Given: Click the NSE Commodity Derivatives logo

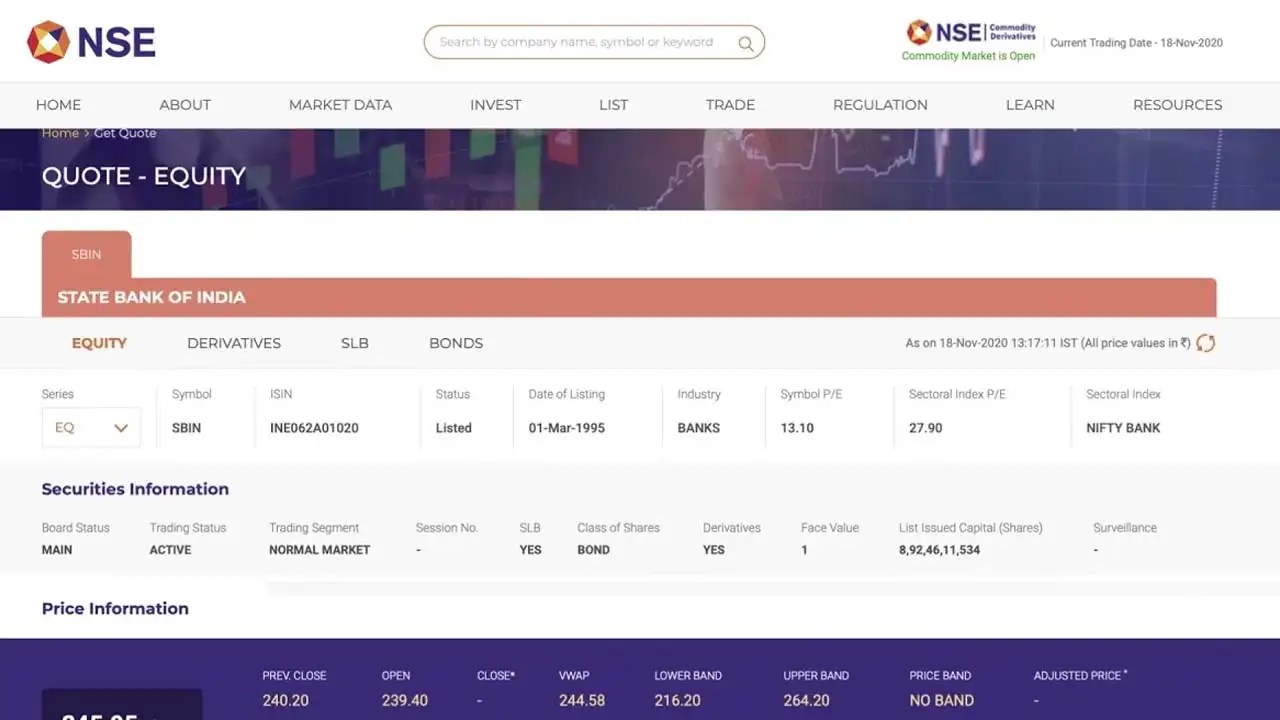Looking at the screenshot, I should click(x=966, y=31).
